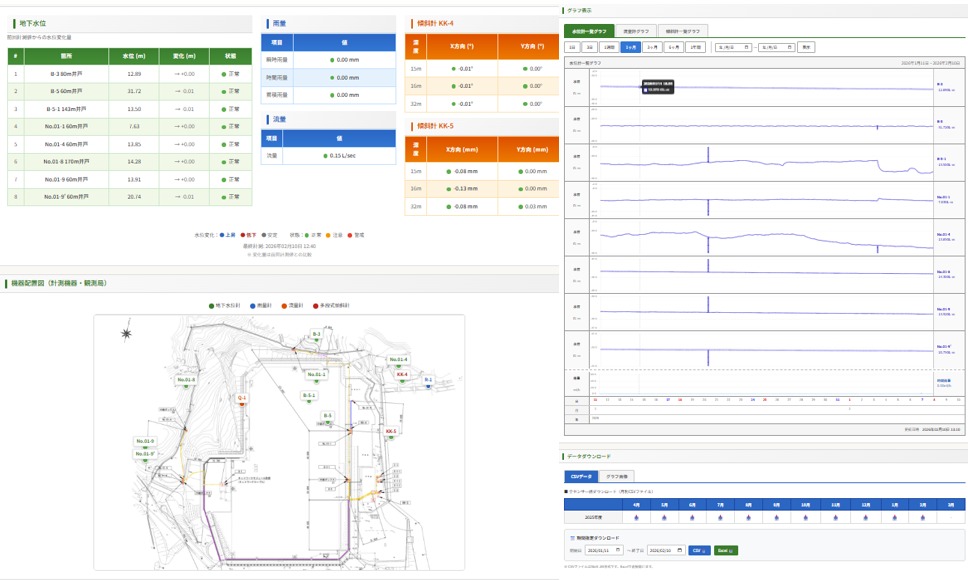
Task: Select the Q-1 flow meter map marker
Action: 241,398
